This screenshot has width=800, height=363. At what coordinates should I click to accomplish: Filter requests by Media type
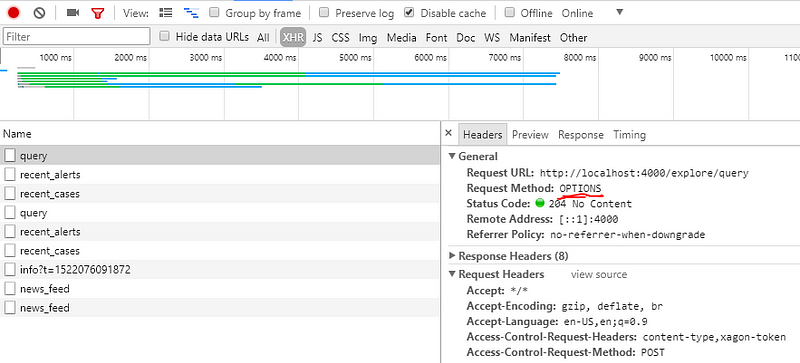coord(402,37)
